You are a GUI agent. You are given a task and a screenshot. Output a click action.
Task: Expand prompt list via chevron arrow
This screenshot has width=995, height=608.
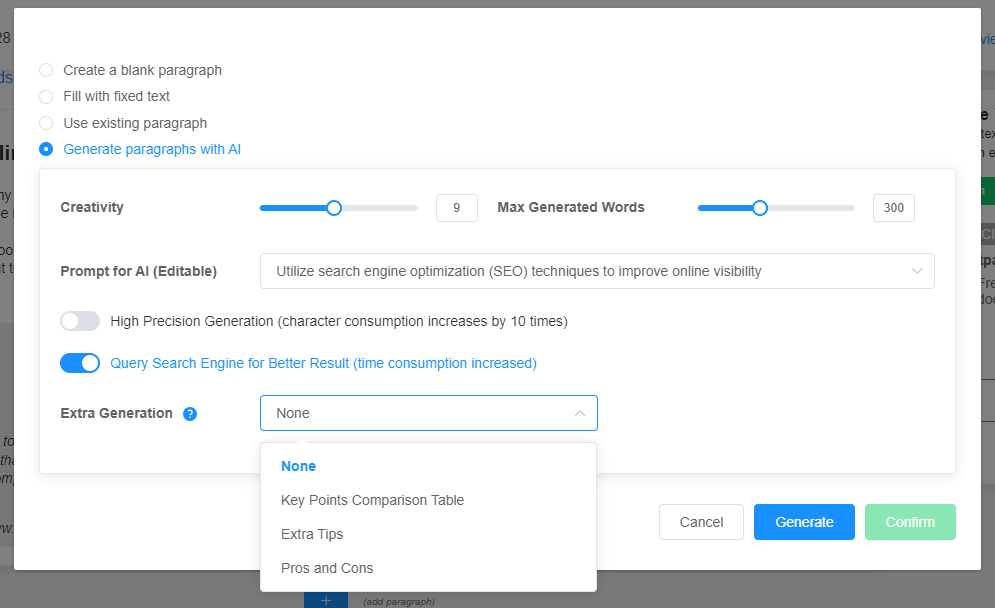917,271
